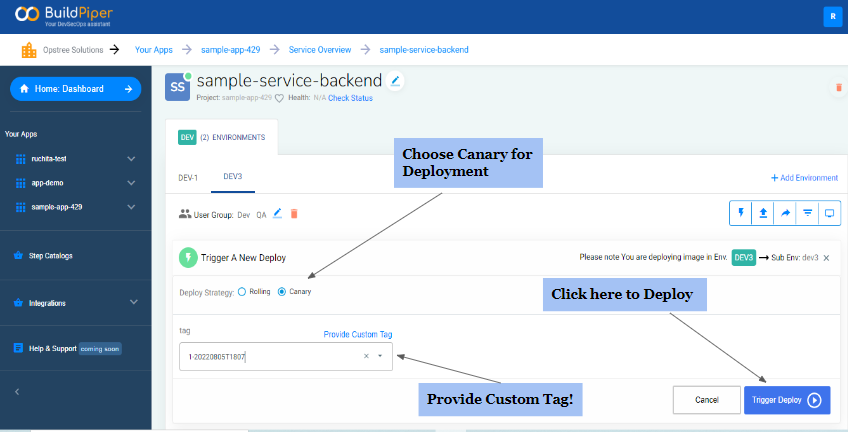Click the Step Catalogs basket icon
The width and height of the screenshot is (848, 432).
(18, 255)
